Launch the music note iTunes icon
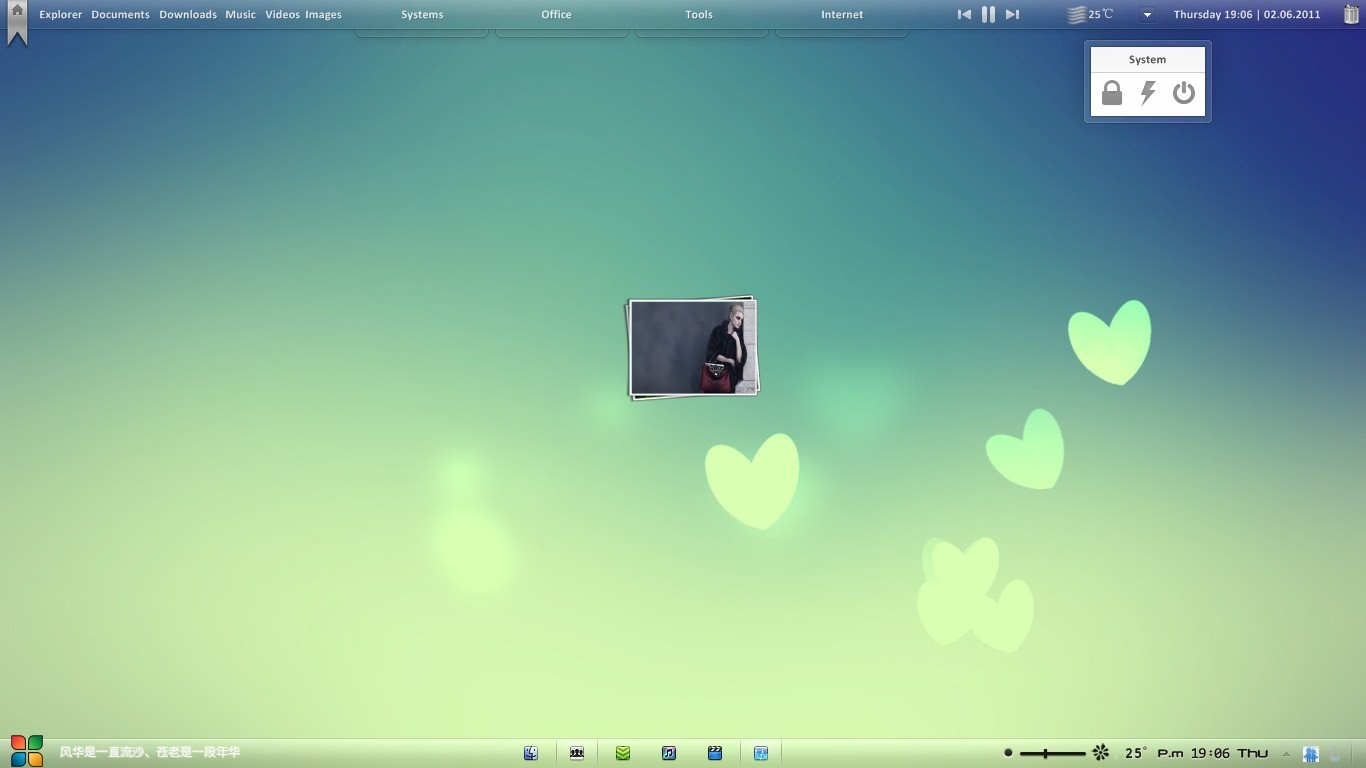 tap(669, 753)
